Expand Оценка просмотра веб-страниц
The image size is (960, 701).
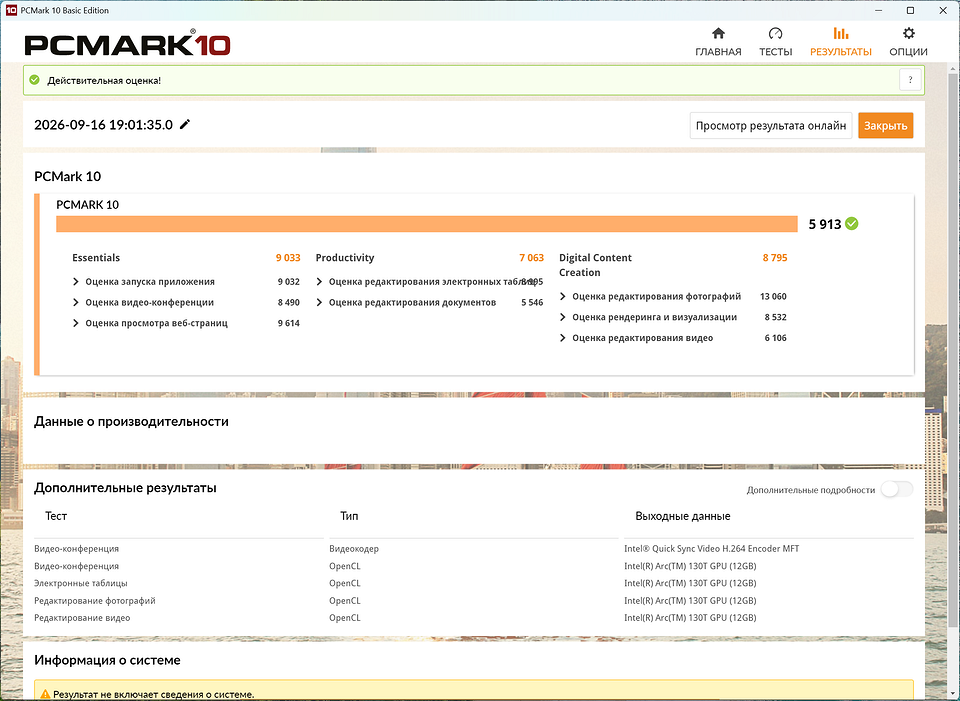[75, 323]
